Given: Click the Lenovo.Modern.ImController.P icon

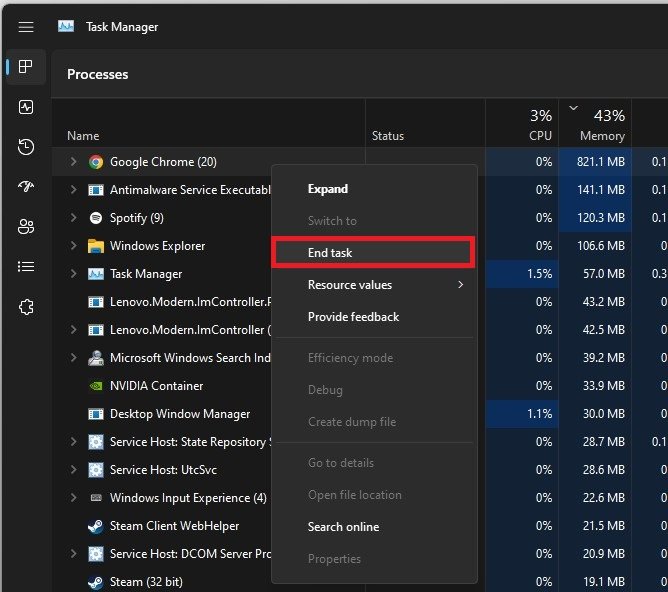Looking at the screenshot, I should click(x=96, y=302).
